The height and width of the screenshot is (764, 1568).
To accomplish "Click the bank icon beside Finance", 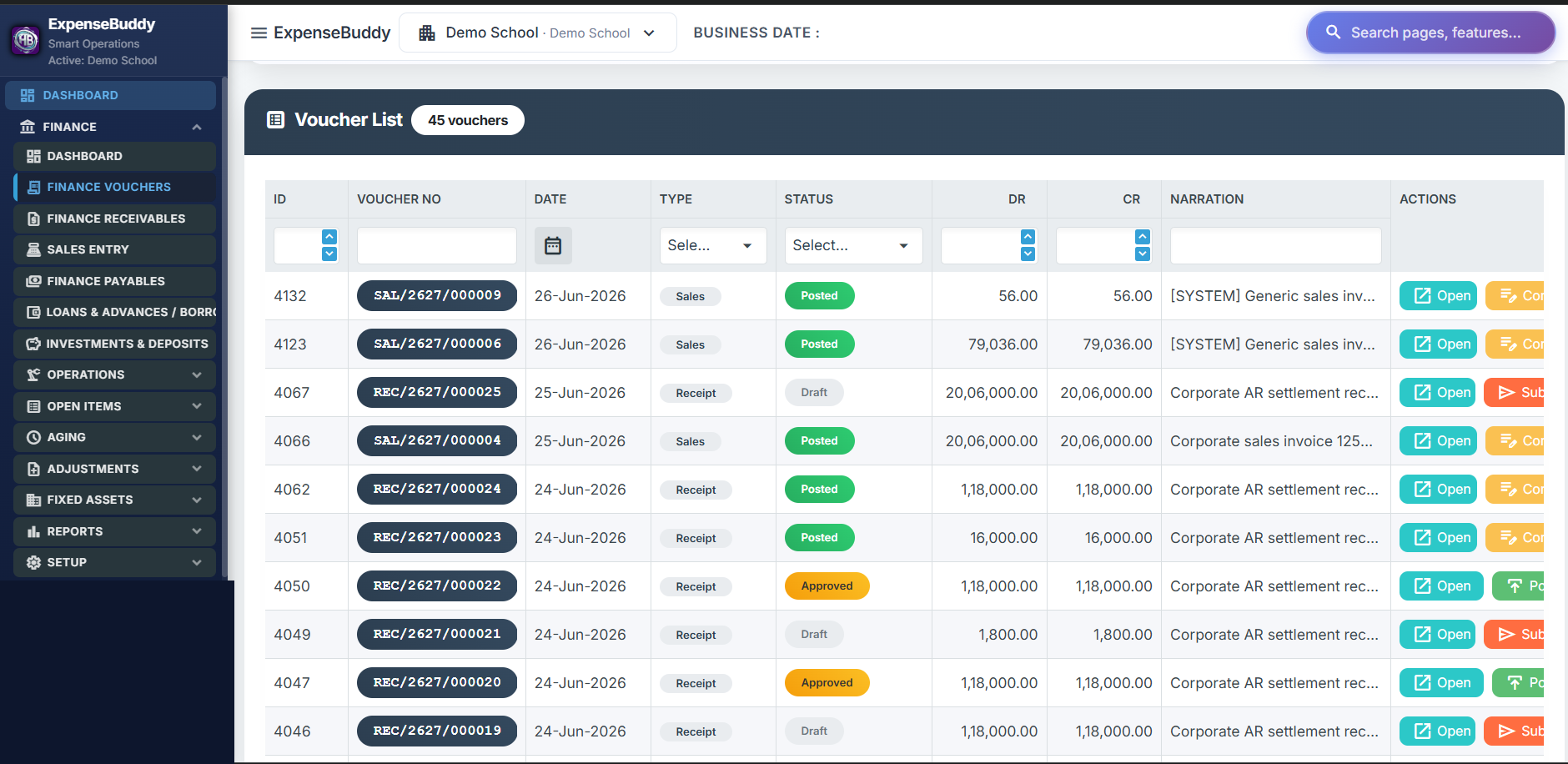I will coord(28,127).
